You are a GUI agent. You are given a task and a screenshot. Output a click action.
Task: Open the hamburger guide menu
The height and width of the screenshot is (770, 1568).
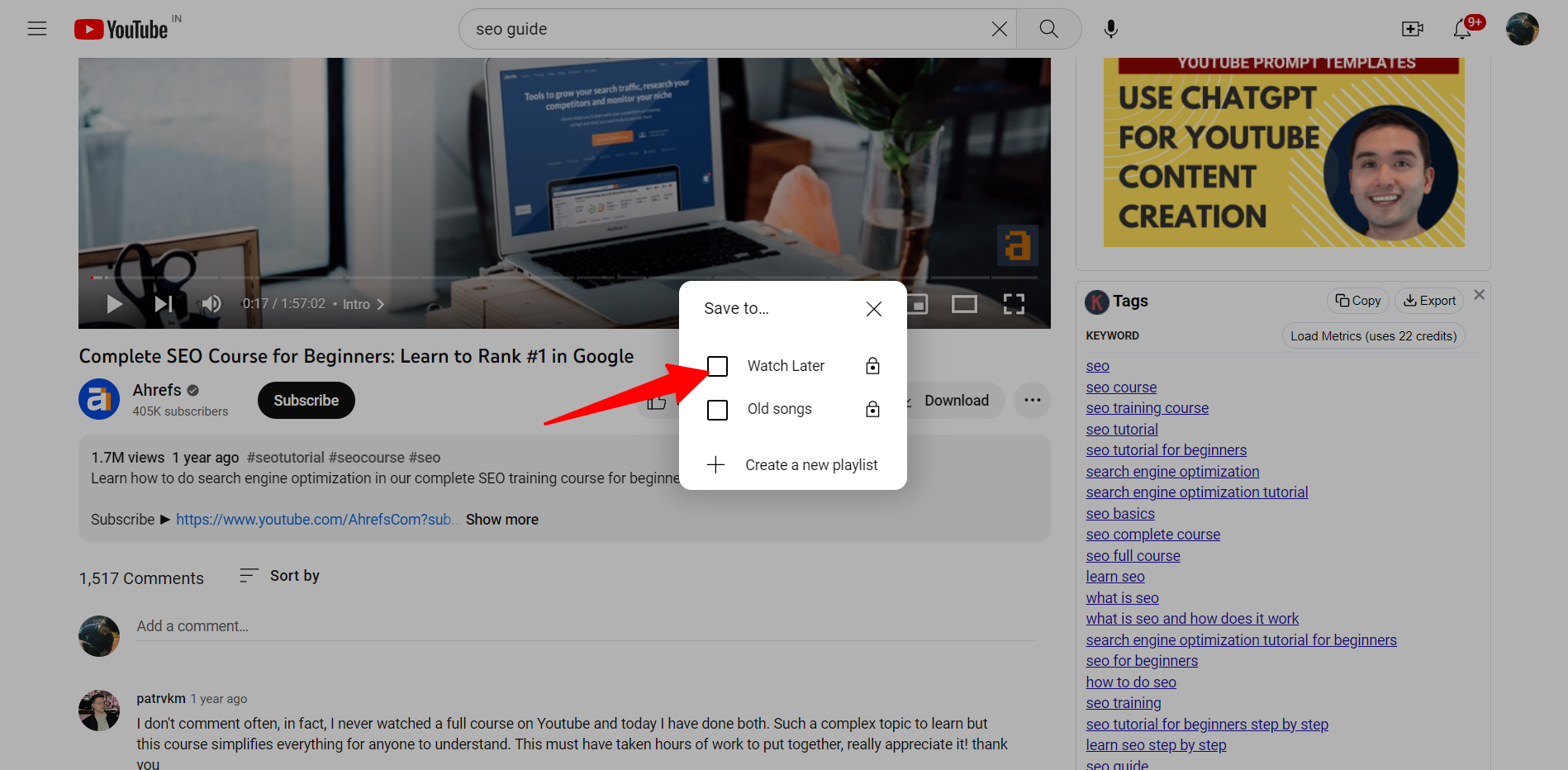[37, 29]
